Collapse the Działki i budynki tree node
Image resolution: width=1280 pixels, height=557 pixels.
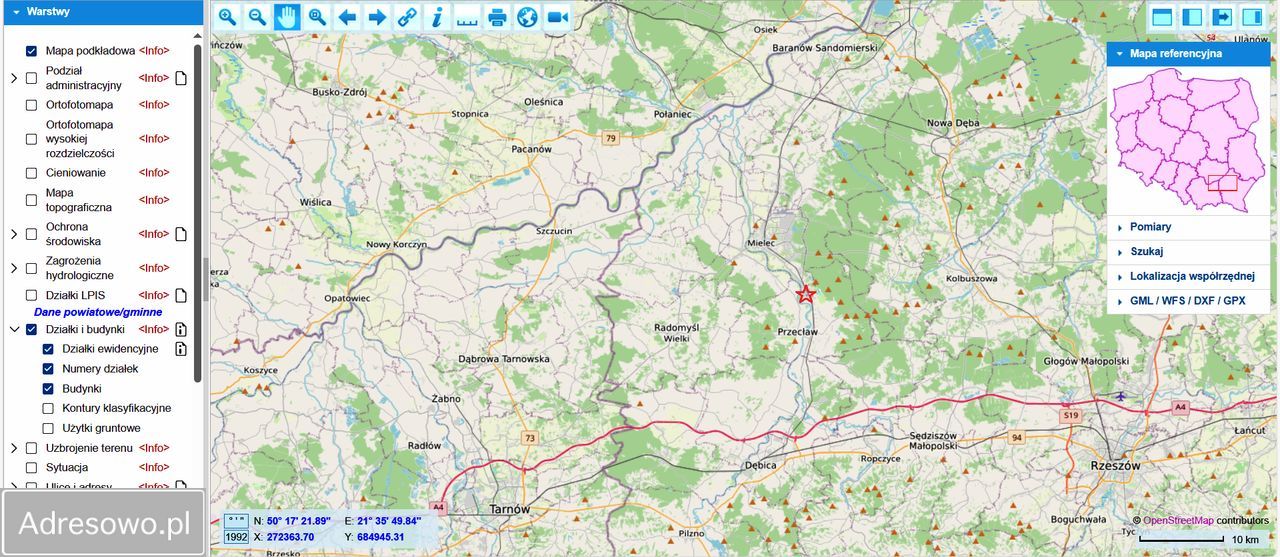point(14,329)
